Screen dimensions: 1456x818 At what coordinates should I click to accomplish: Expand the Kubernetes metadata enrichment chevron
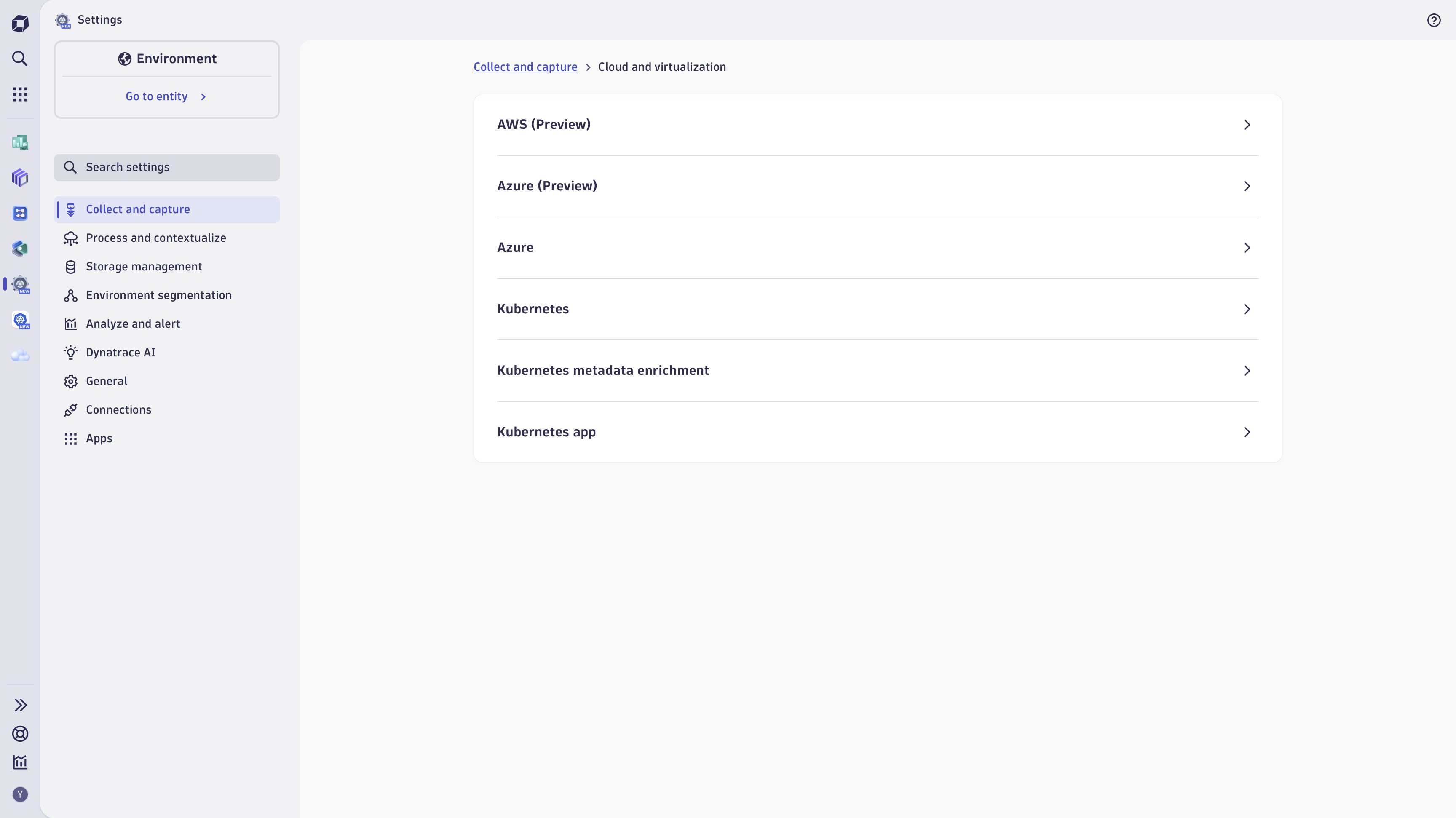coord(1247,371)
